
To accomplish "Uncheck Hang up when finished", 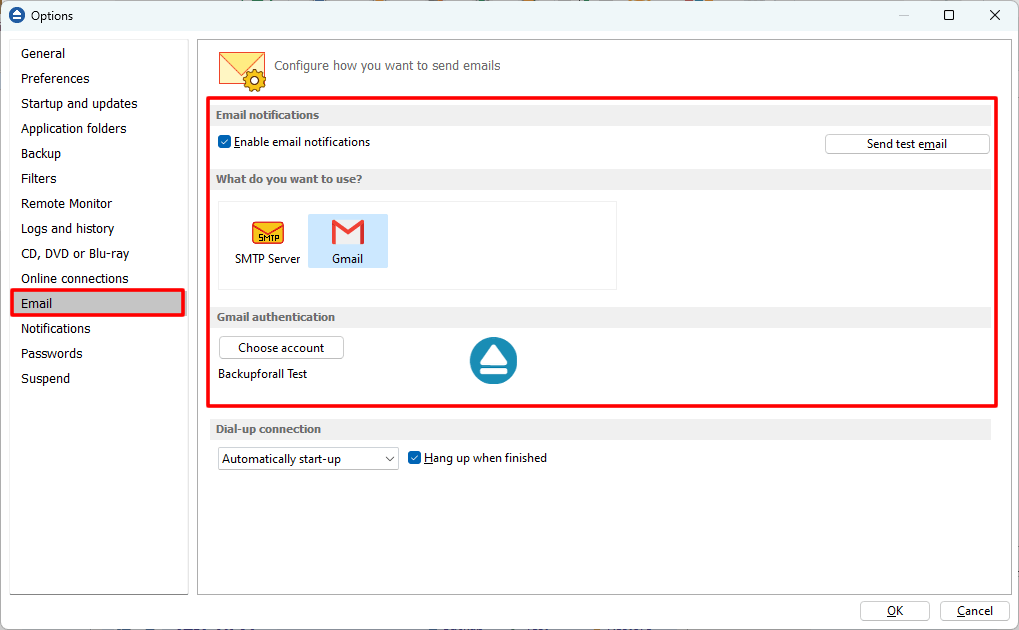I will click(x=414, y=458).
